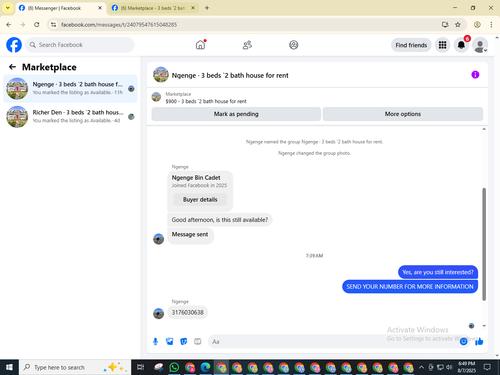The width and height of the screenshot is (500, 375).
Task: Click Ngenge avatar beside phone number message
Action: point(158,313)
